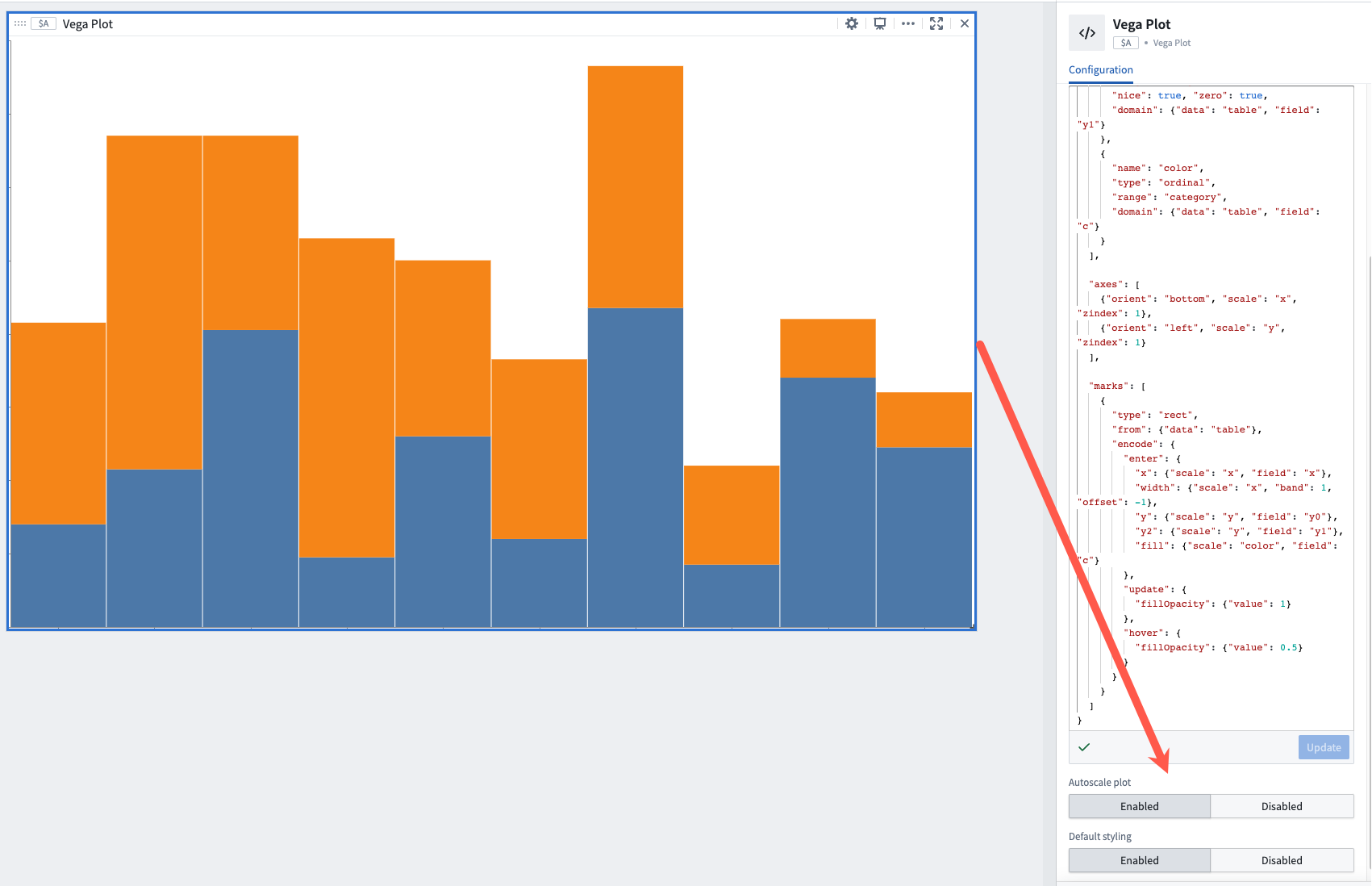The image size is (1372, 886).
Task: Click the blue segment of the tallest bar
Action: (636, 467)
